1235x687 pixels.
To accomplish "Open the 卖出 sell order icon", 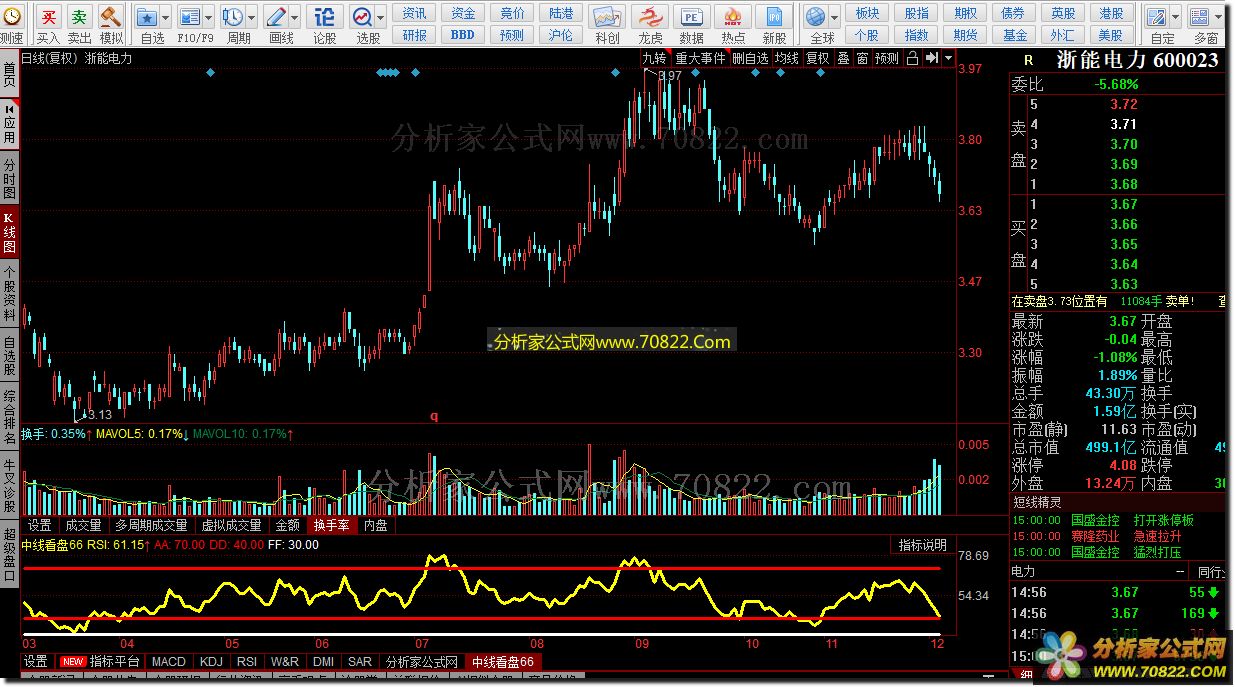I will point(79,17).
